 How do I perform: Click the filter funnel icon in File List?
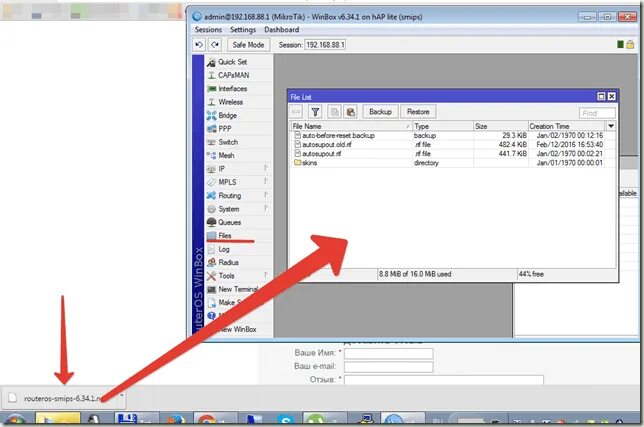click(315, 112)
